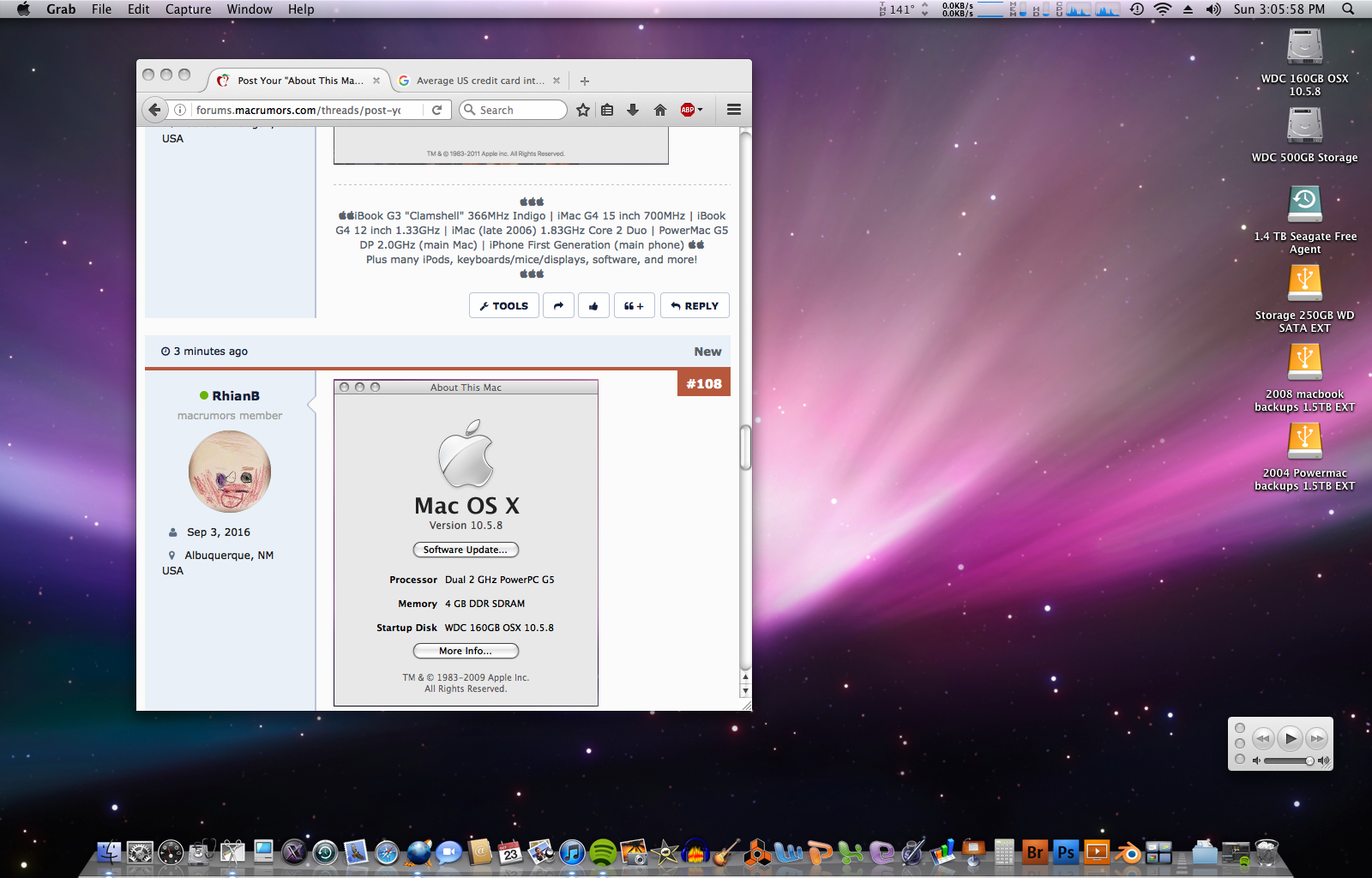Click the eject icon in the menu bar
This screenshot has width=1372, height=878.
[x=1188, y=9]
